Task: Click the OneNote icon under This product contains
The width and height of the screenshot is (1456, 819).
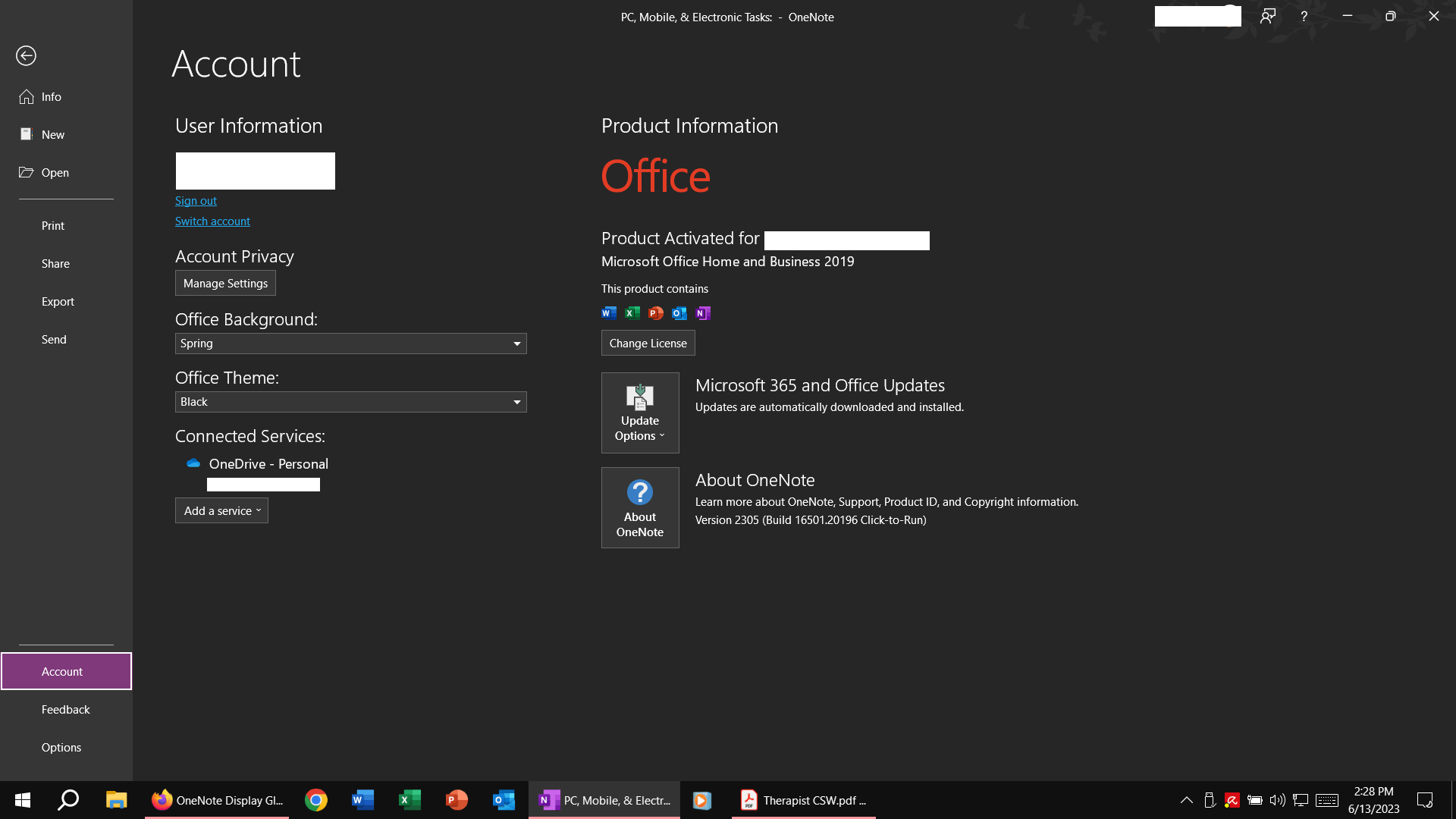Action: click(x=703, y=312)
